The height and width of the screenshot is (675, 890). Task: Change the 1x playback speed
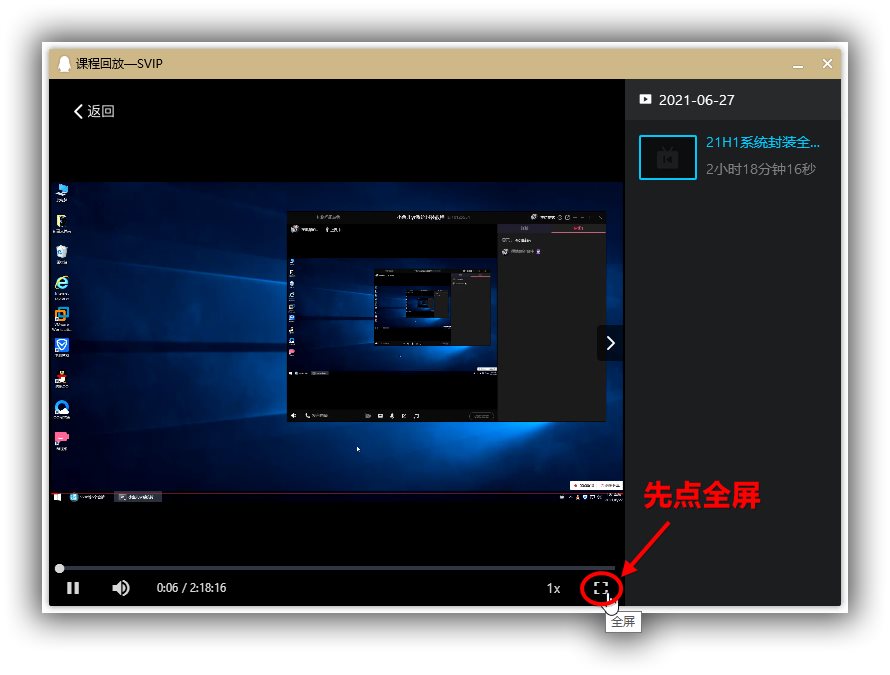click(553, 589)
